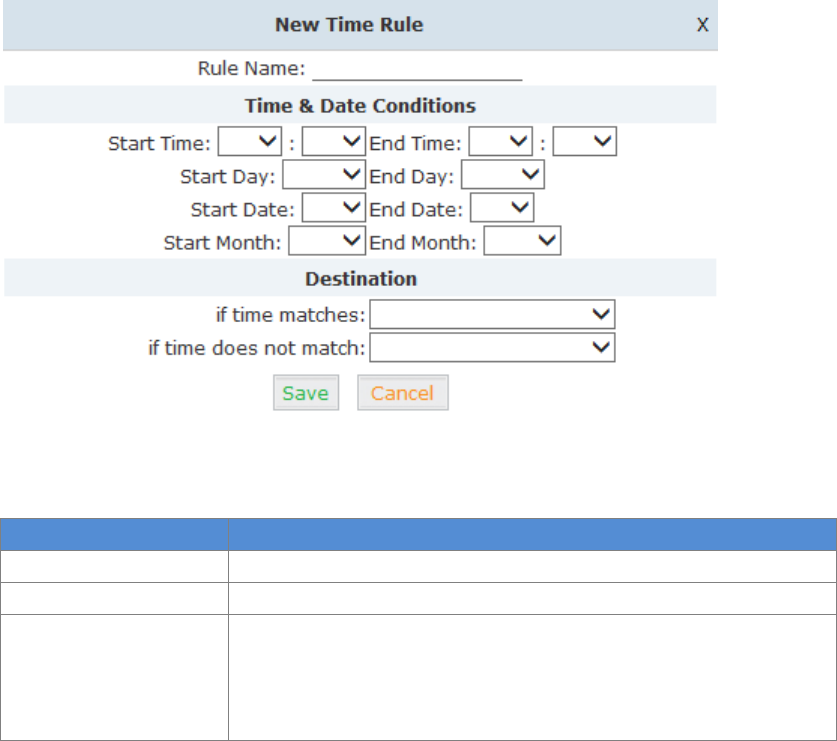Choose the Start Date dropdown
837x741 pixels.
coord(334,210)
